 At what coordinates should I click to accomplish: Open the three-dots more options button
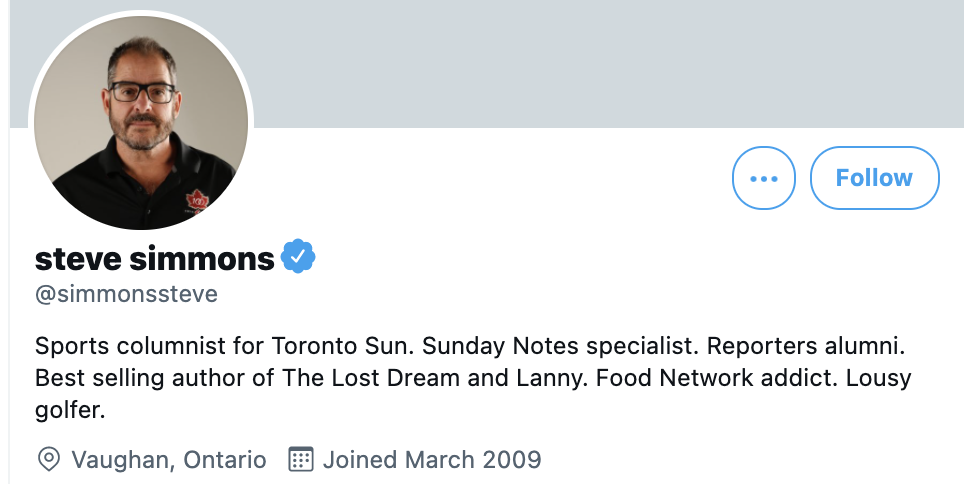764,178
